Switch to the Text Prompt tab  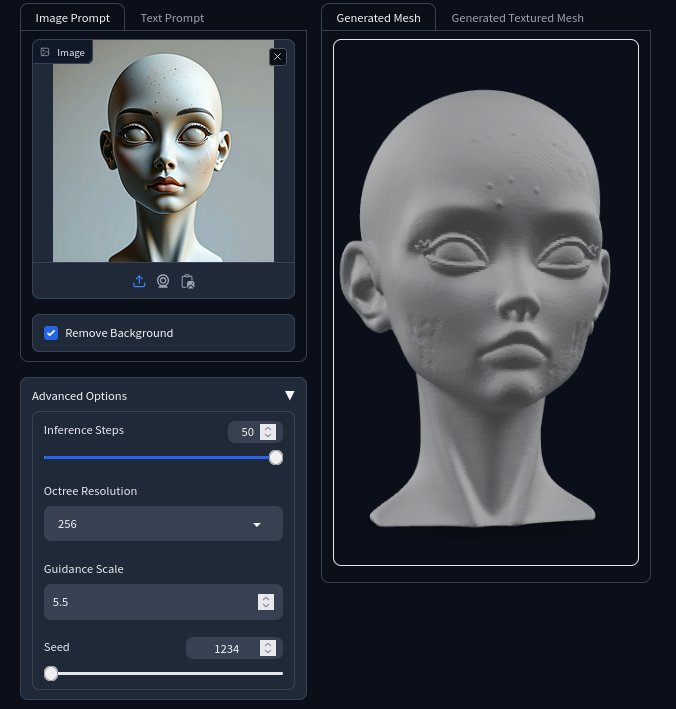tap(172, 18)
